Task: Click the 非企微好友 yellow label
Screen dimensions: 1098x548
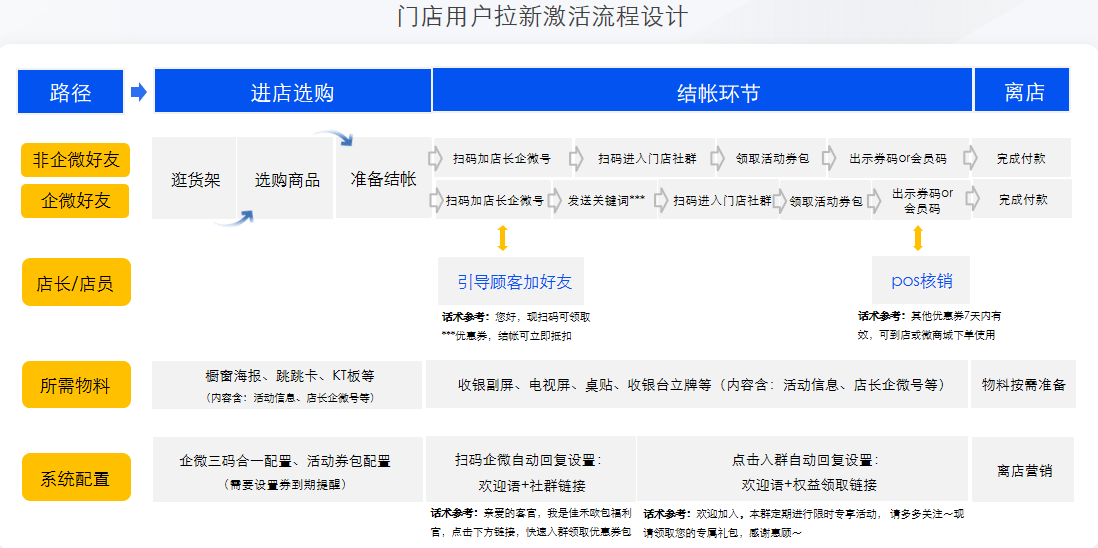Action: (x=76, y=160)
